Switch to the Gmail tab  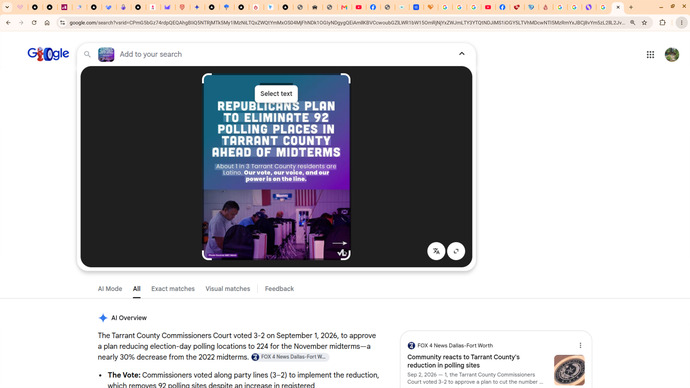pos(344,7)
